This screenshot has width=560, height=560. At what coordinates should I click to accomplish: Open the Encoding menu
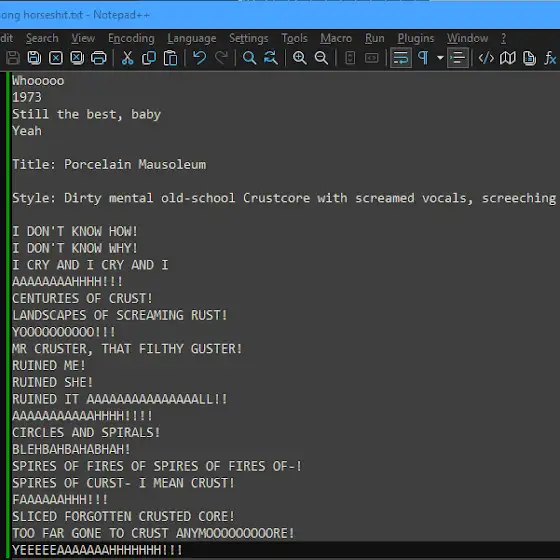pyautogui.click(x=131, y=38)
